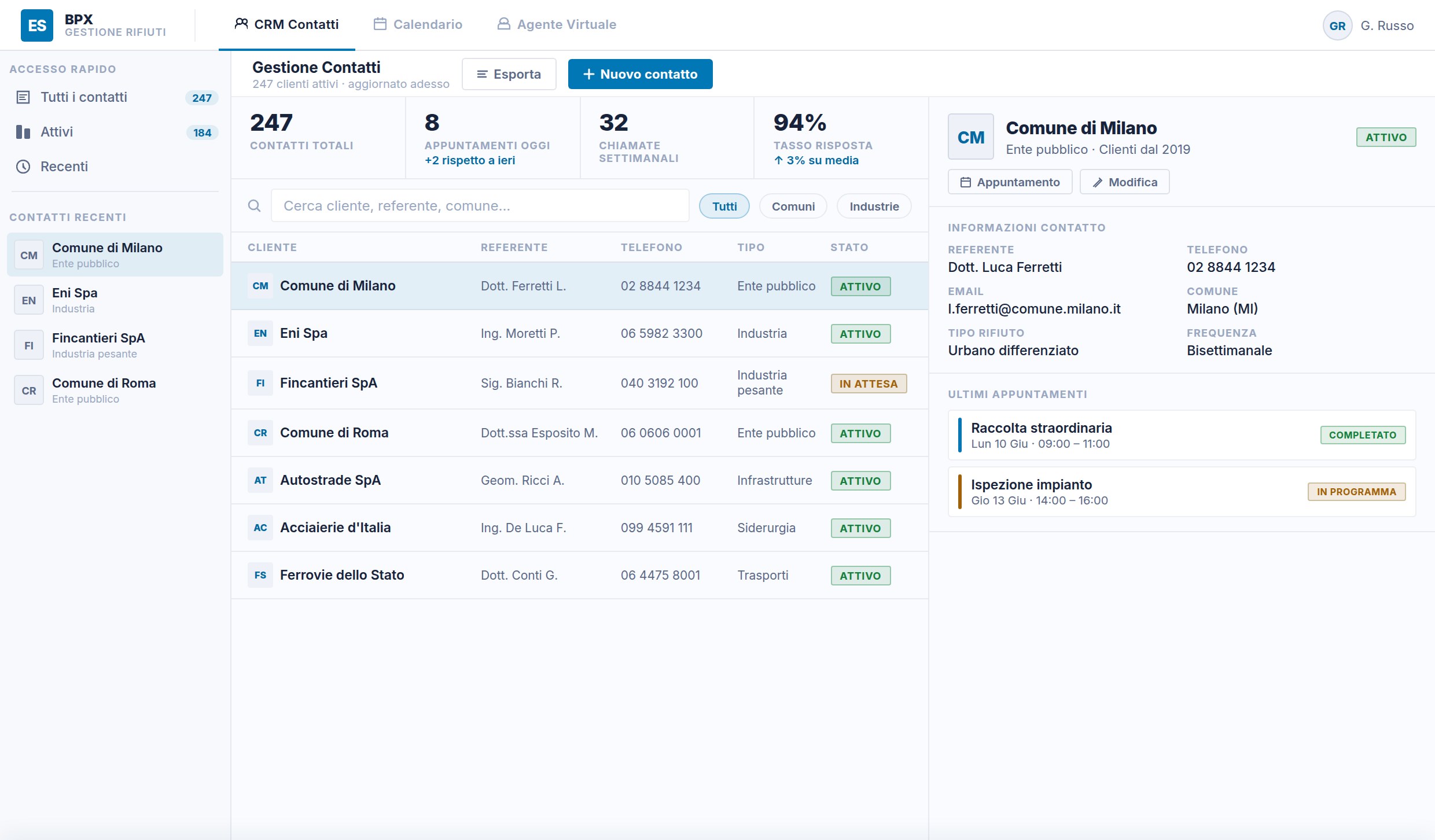Select Attivi in quick access
1435x840 pixels.
click(x=116, y=132)
